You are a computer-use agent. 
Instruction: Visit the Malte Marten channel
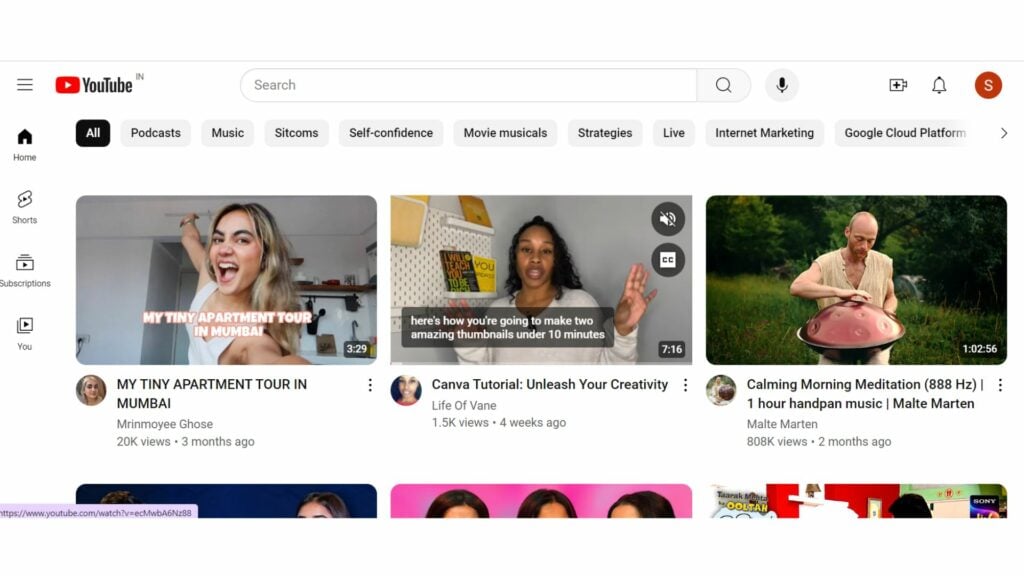(783, 424)
